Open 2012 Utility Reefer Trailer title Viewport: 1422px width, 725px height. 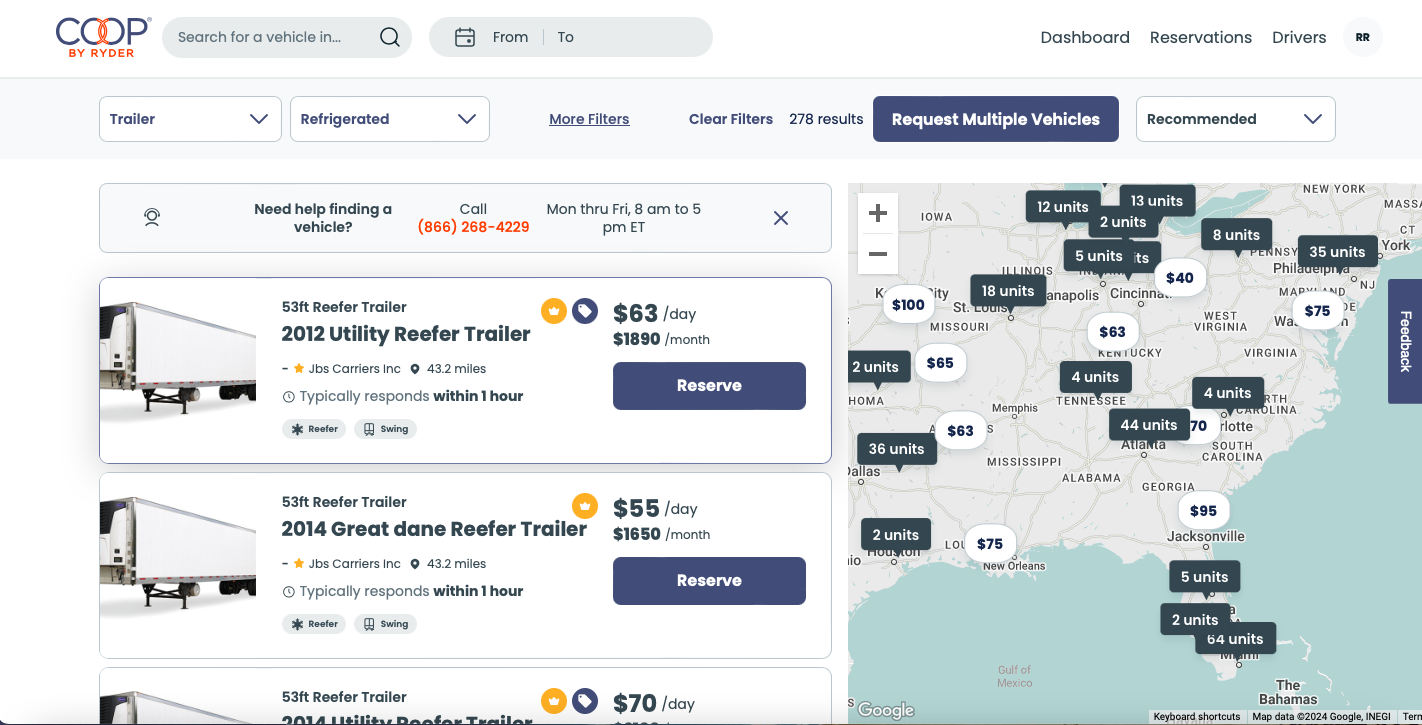pyautogui.click(x=406, y=334)
